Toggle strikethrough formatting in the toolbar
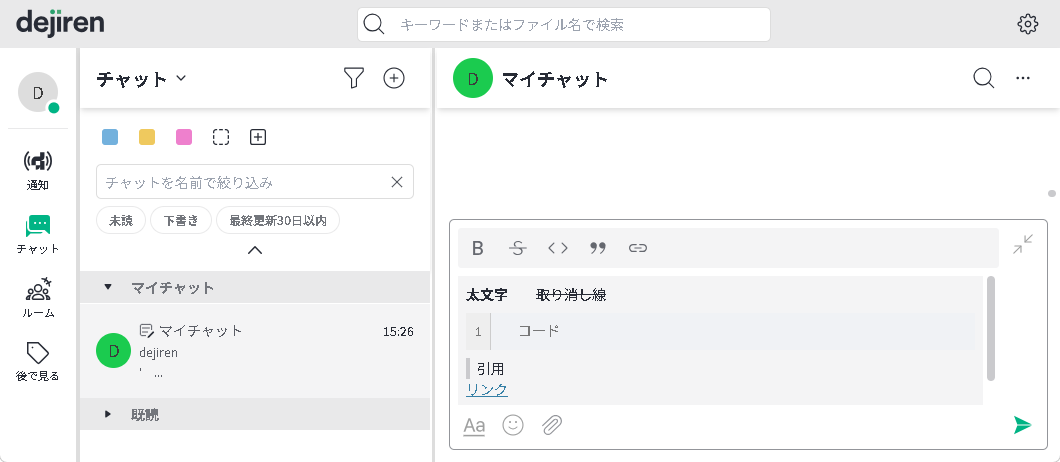1060x462 pixels. click(x=517, y=248)
